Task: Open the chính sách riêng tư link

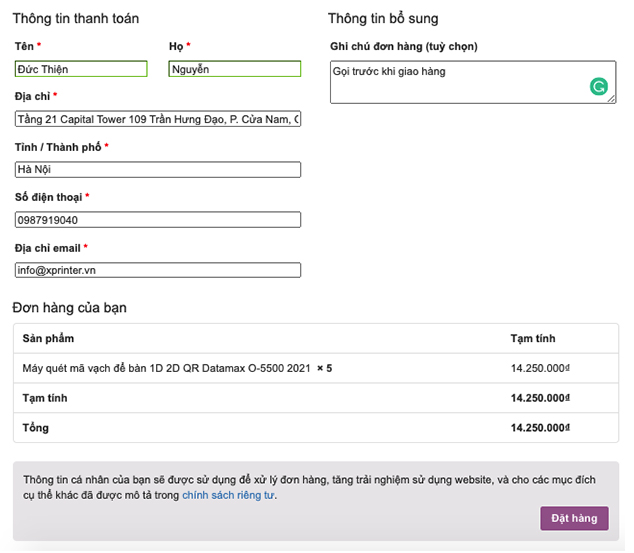Action: [x=228, y=495]
